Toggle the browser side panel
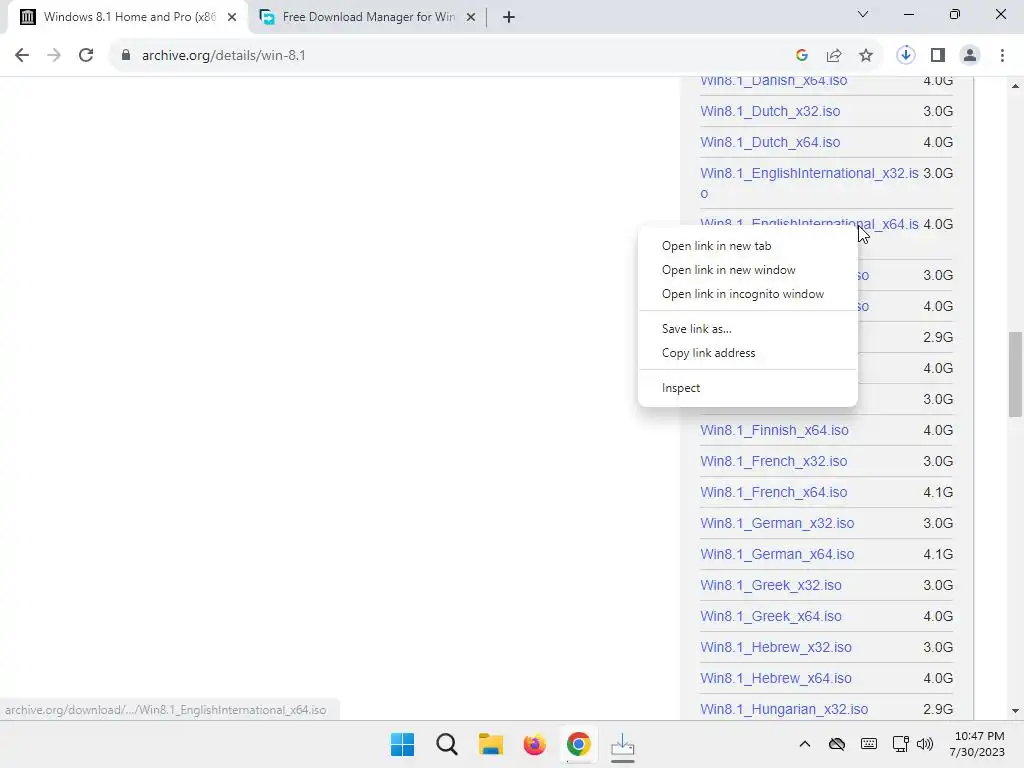This screenshot has width=1024, height=768. [938, 56]
